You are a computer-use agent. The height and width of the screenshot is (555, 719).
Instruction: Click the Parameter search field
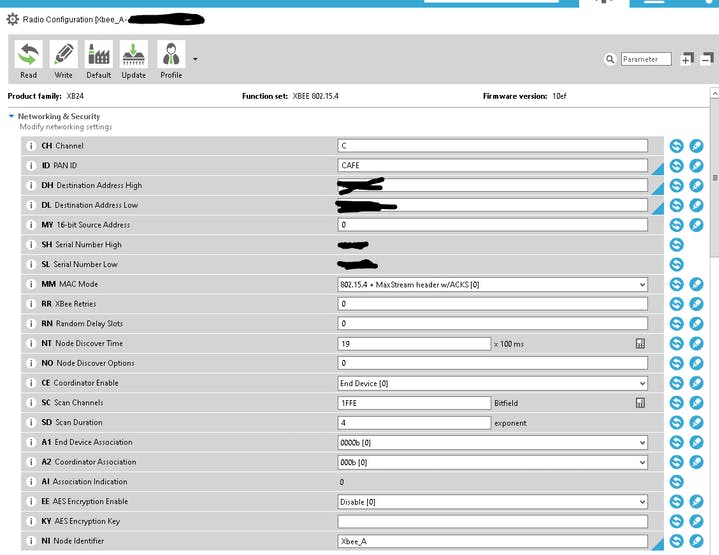pos(646,59)
